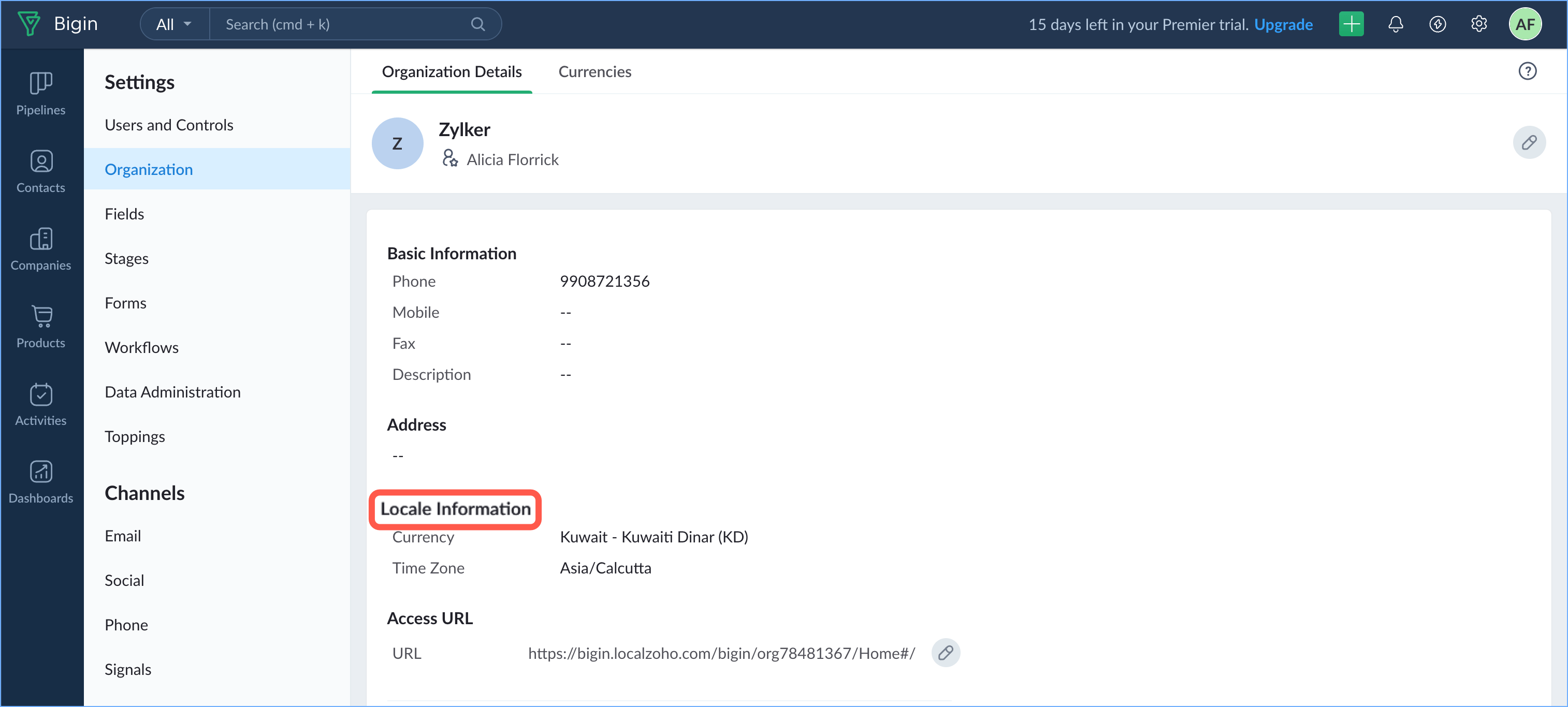Click the Upgrade link

point(1283,24)
